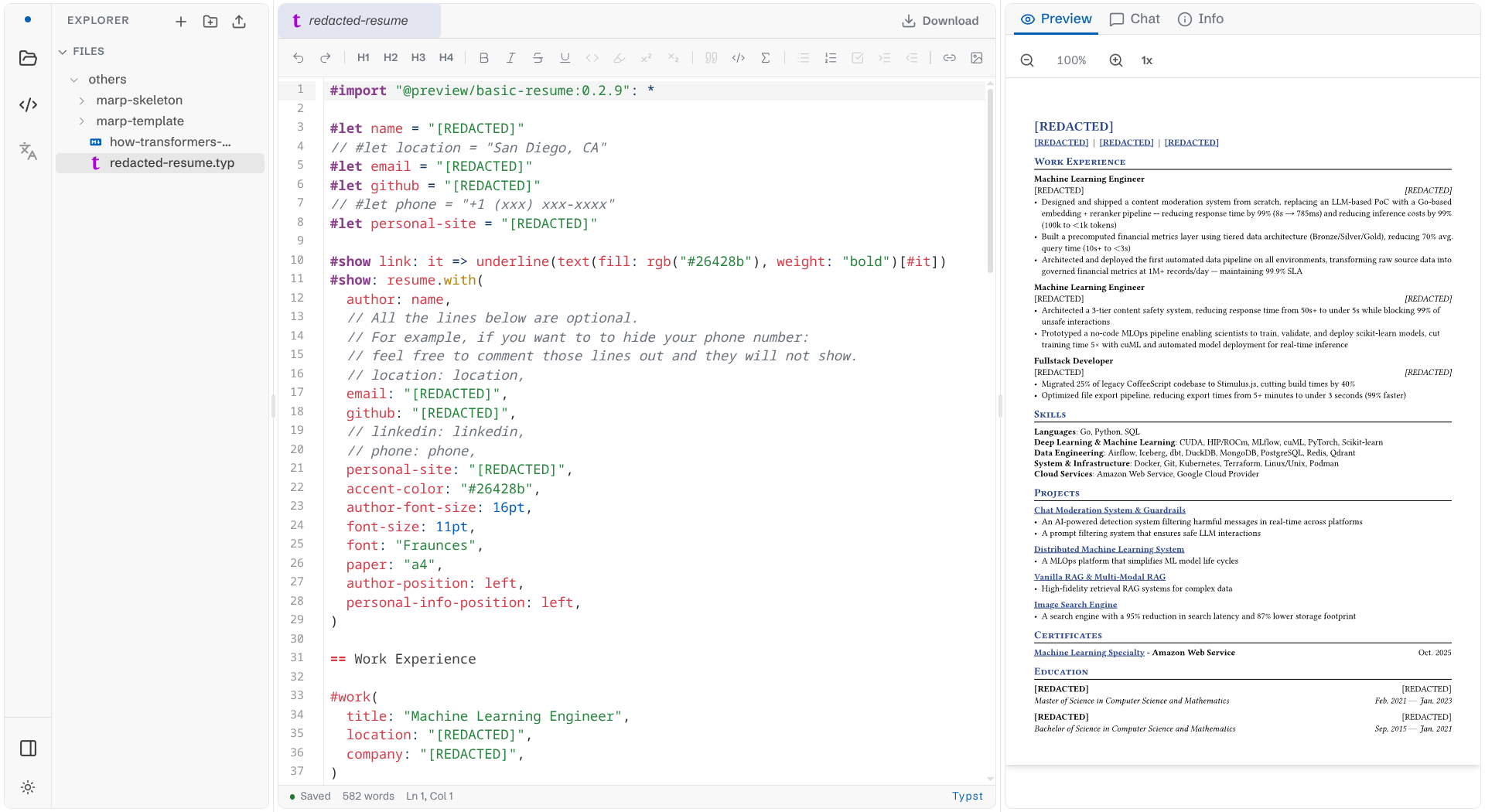Apply italic formatting from the toolbar
The width and height of the screenshot is (1485, 812).
(510, 58)
